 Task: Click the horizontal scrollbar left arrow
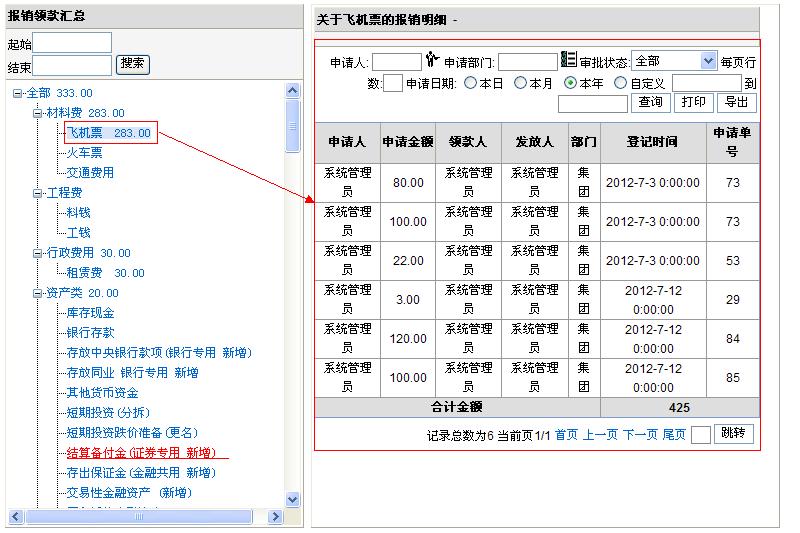15,517
